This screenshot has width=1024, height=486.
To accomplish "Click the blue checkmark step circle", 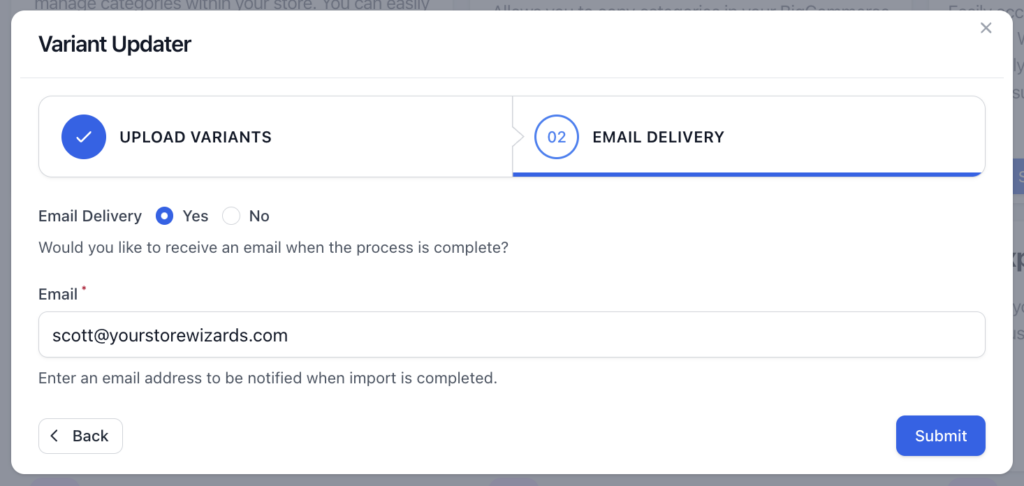I will [x=84, y=137].
